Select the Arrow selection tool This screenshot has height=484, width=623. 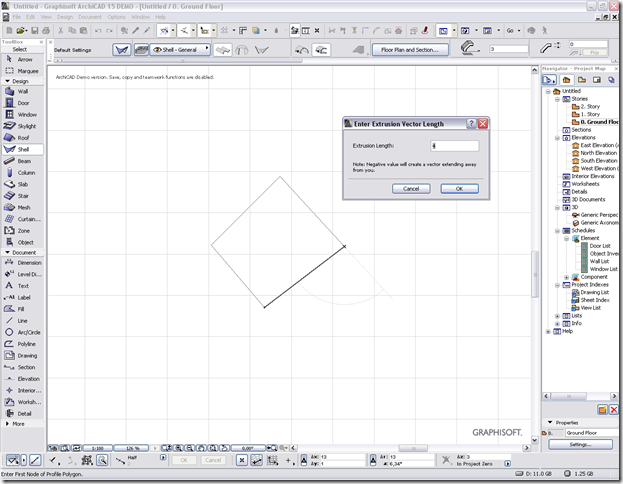click(22, 59)
